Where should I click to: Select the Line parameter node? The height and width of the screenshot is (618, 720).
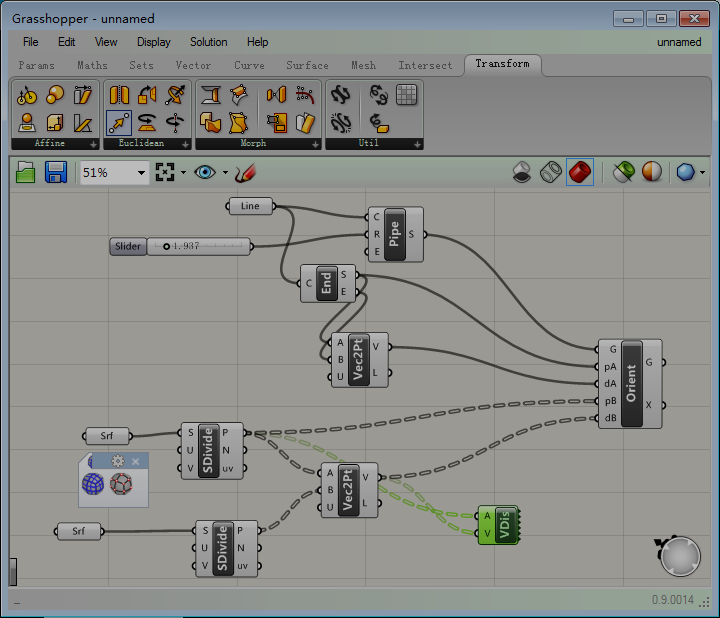pyautogui.click(x=250, y=206)
